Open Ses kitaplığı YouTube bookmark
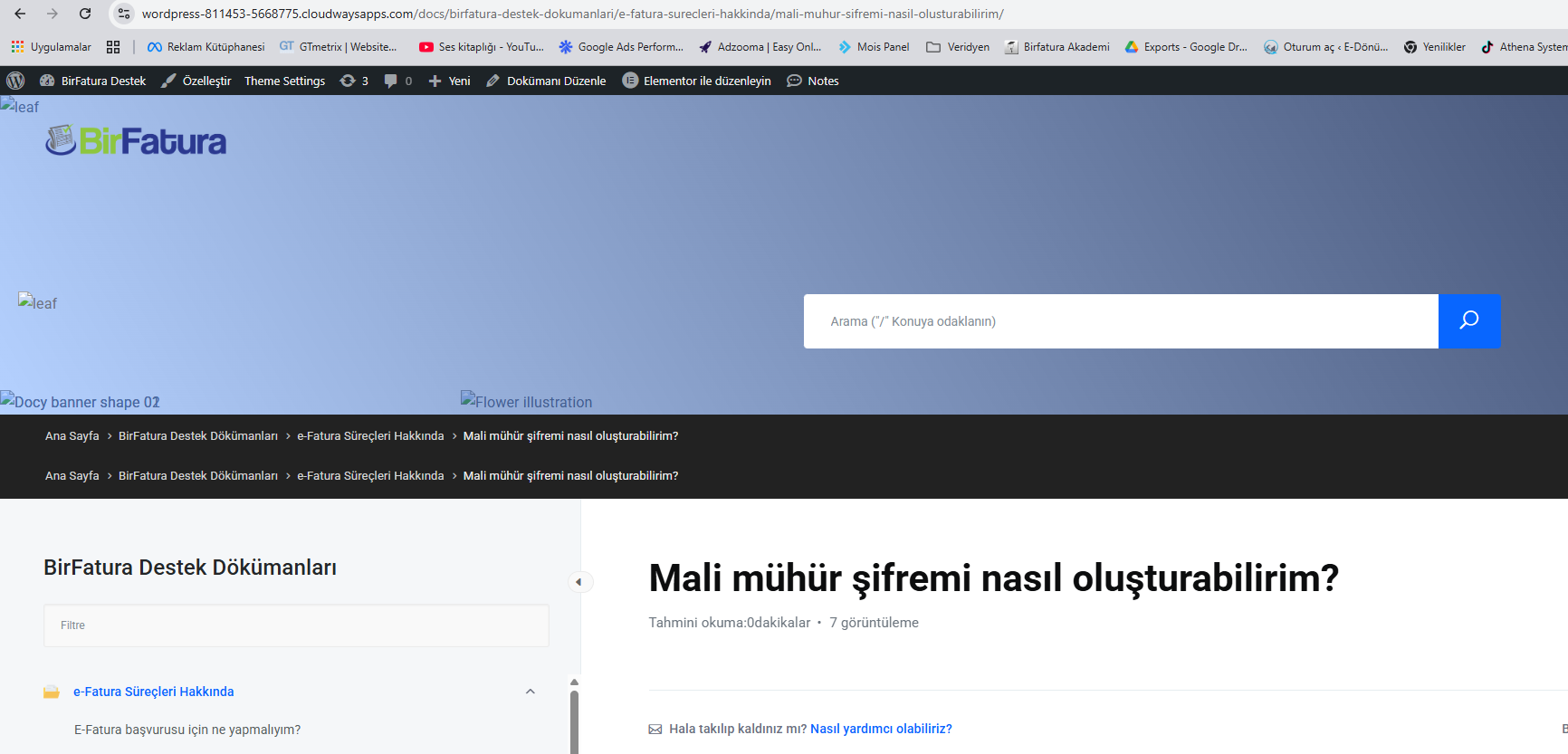Viewport: 1568px width, 754px height. click(x=481, y=47)
